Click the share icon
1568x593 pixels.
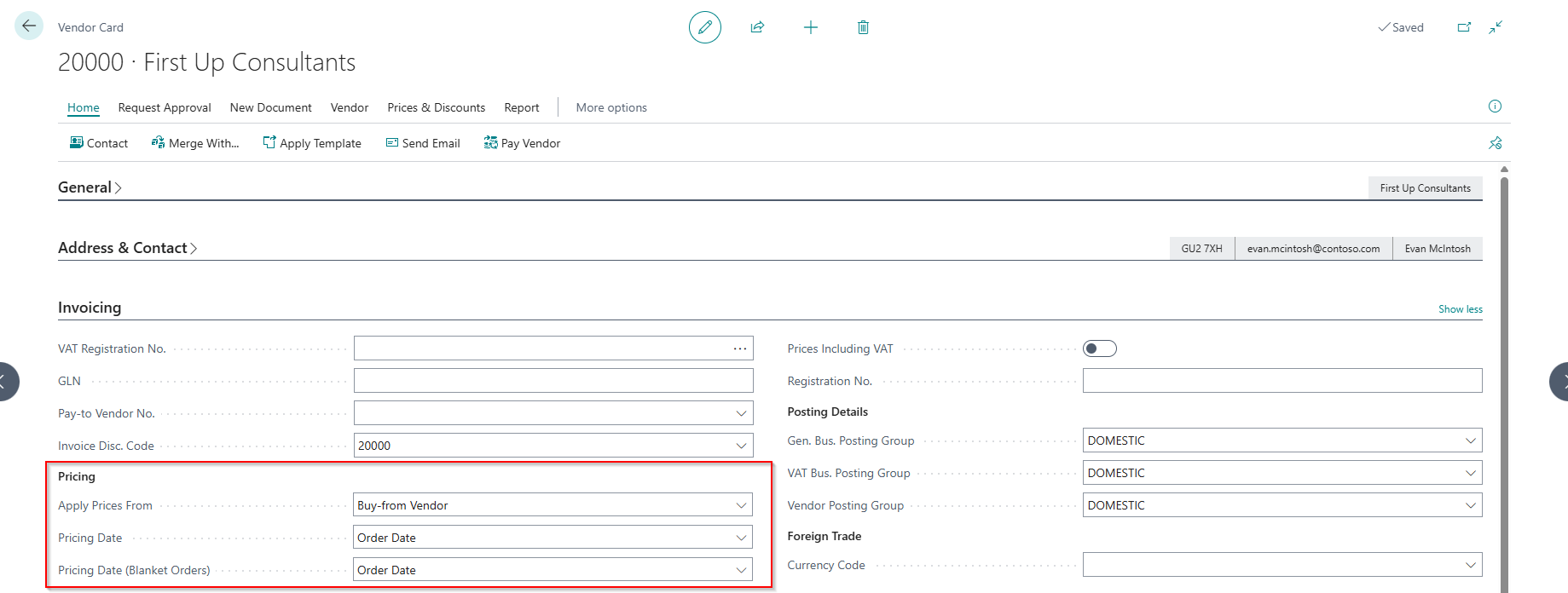757,27
